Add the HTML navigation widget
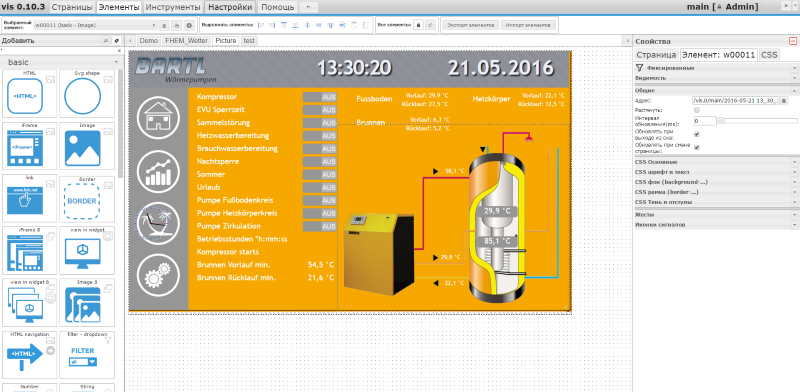800x392 pixels. [30, 355]
